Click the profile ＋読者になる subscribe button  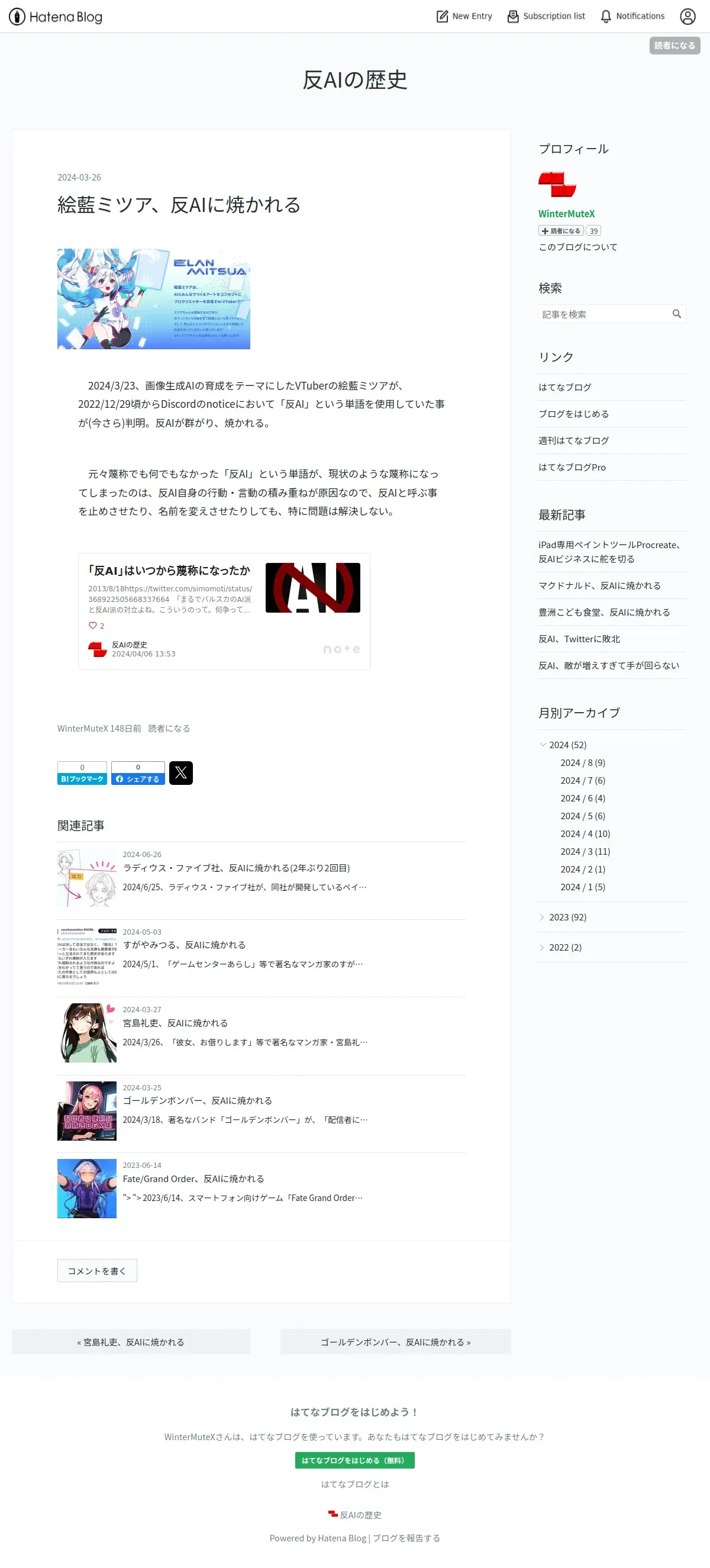(561, 231)
